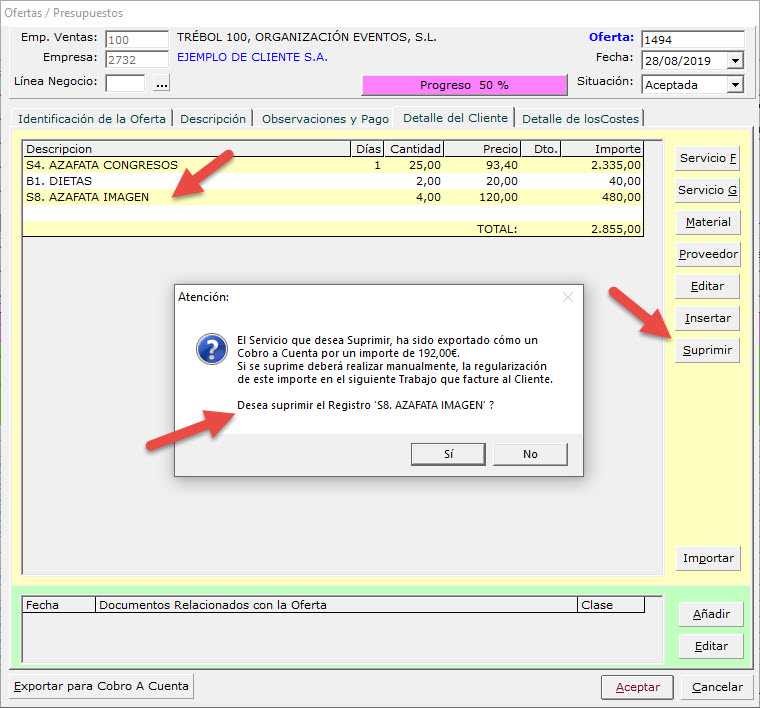Click the Fecha field 28/08/2019
The image size is (760, 708).
(685, 61)
